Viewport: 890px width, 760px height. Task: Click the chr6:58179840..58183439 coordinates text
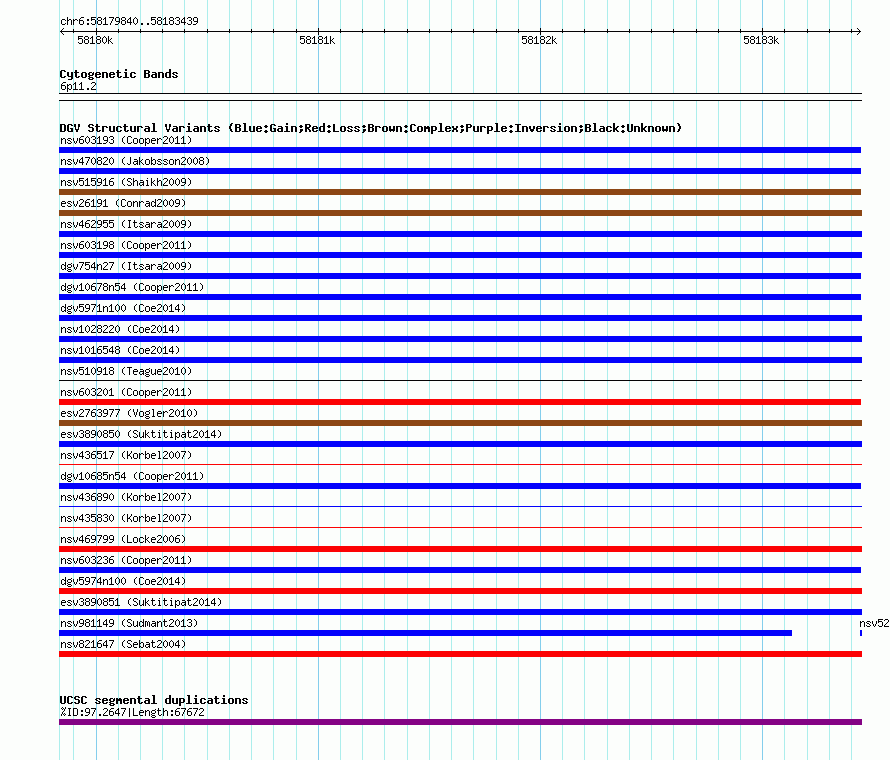coord(129,22)
